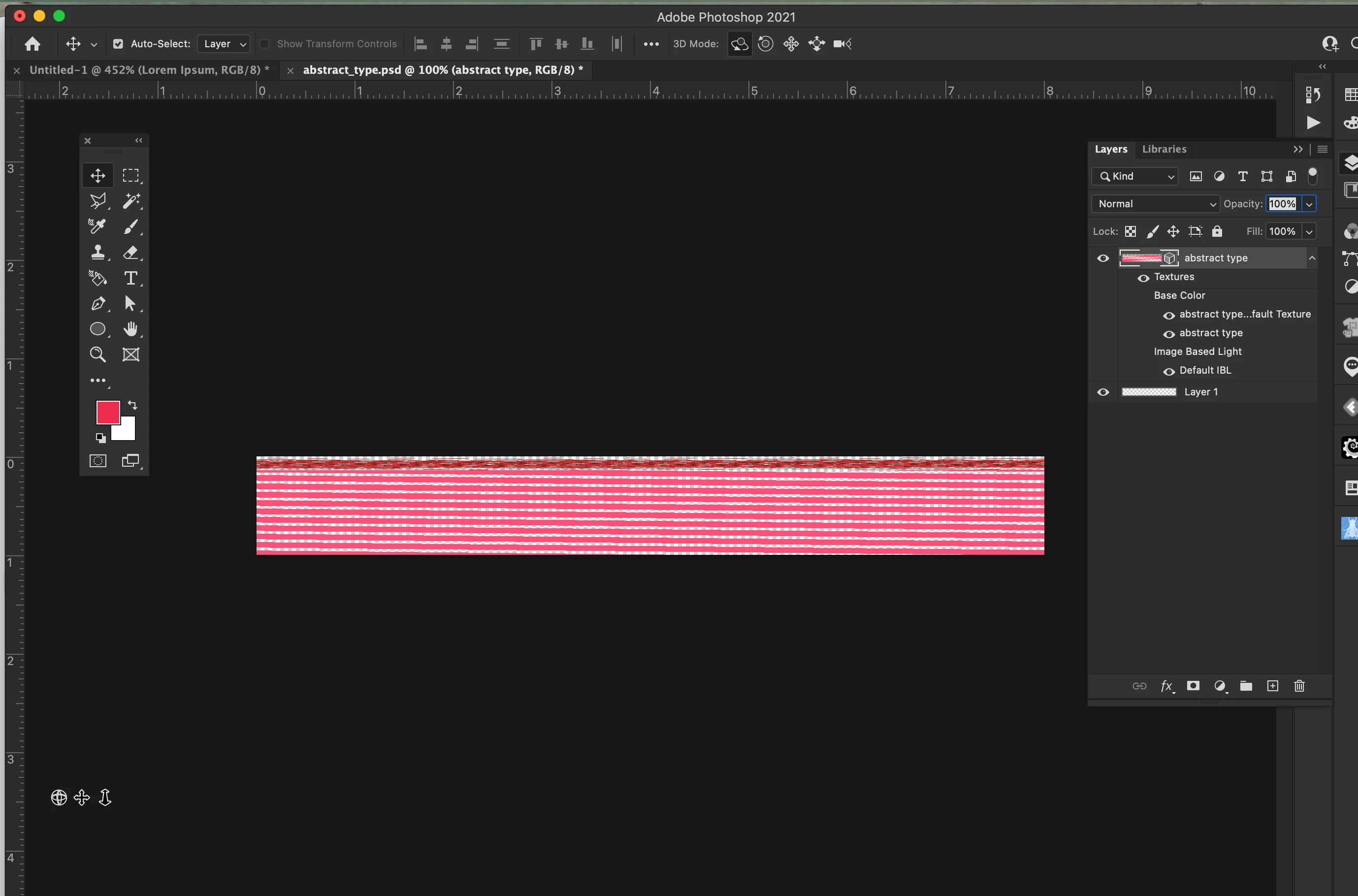Toggle the Auto-Select checkbox
The image size is (1358, 896).
118,44
